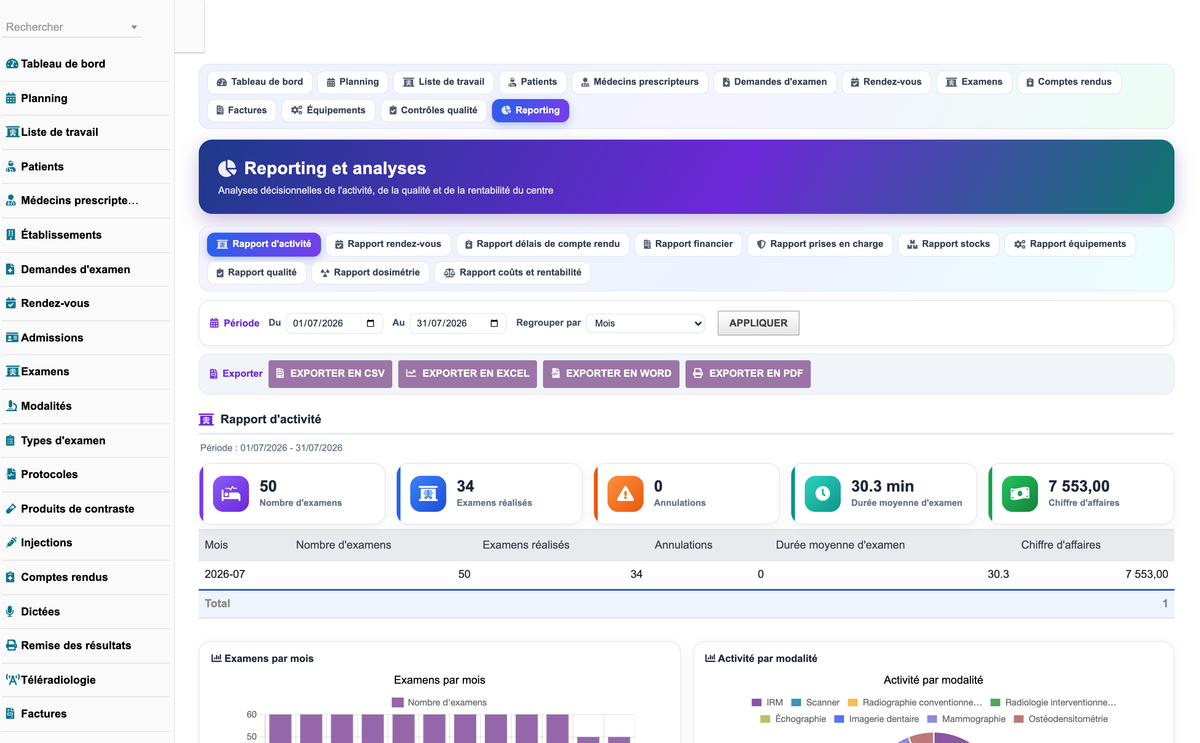This screenshot has width=1200, height=743.
Task: Click the Exporter file icon label
Action: (213, 374)
